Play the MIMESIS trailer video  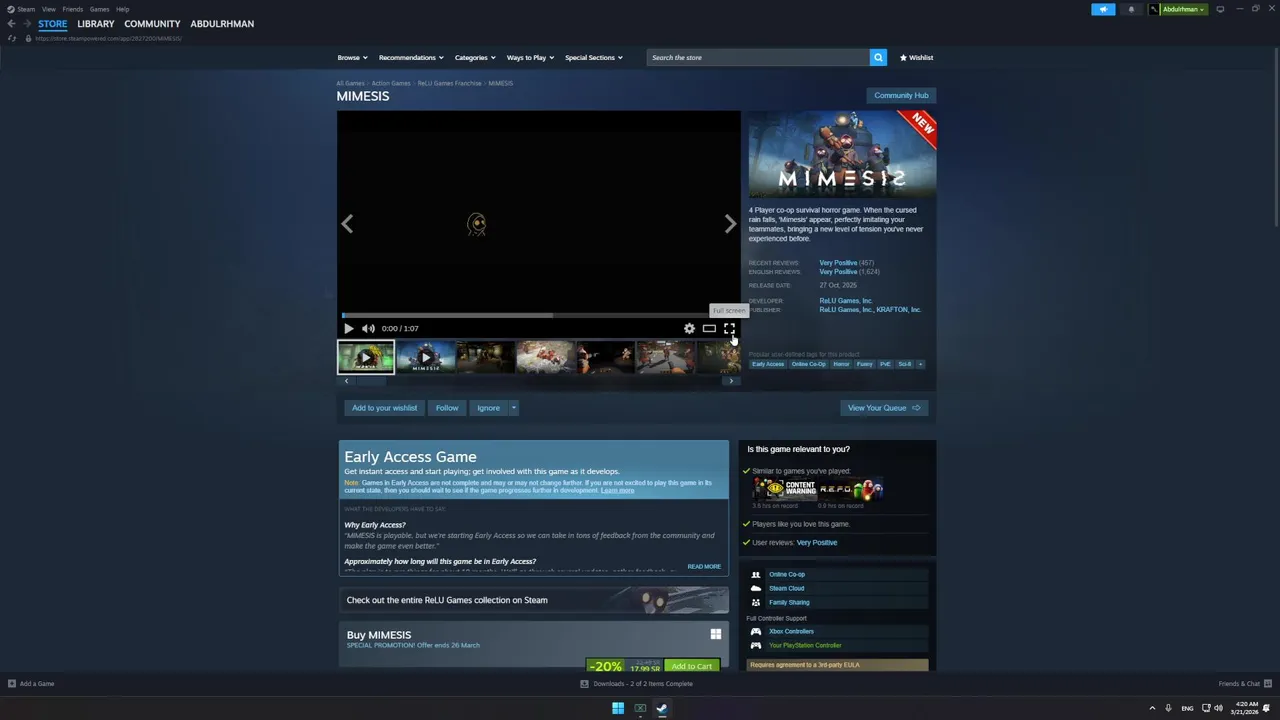click(348, 328)
